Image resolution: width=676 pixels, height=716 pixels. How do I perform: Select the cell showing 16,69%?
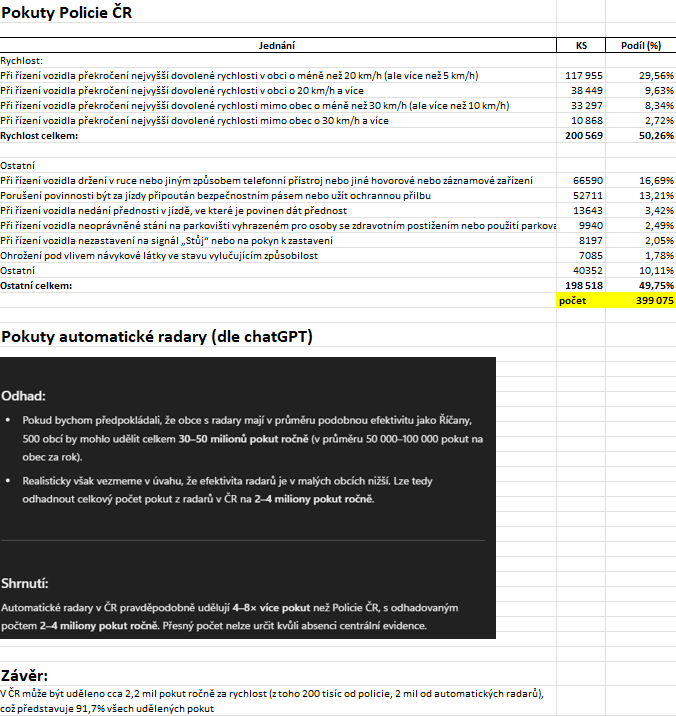(x=641, y=181)
